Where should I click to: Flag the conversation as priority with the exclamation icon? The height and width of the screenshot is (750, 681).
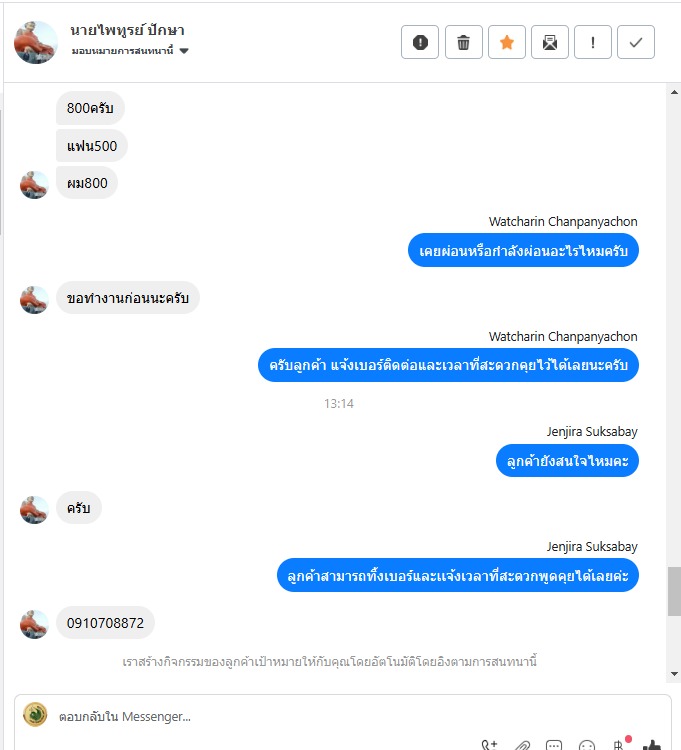593,43
